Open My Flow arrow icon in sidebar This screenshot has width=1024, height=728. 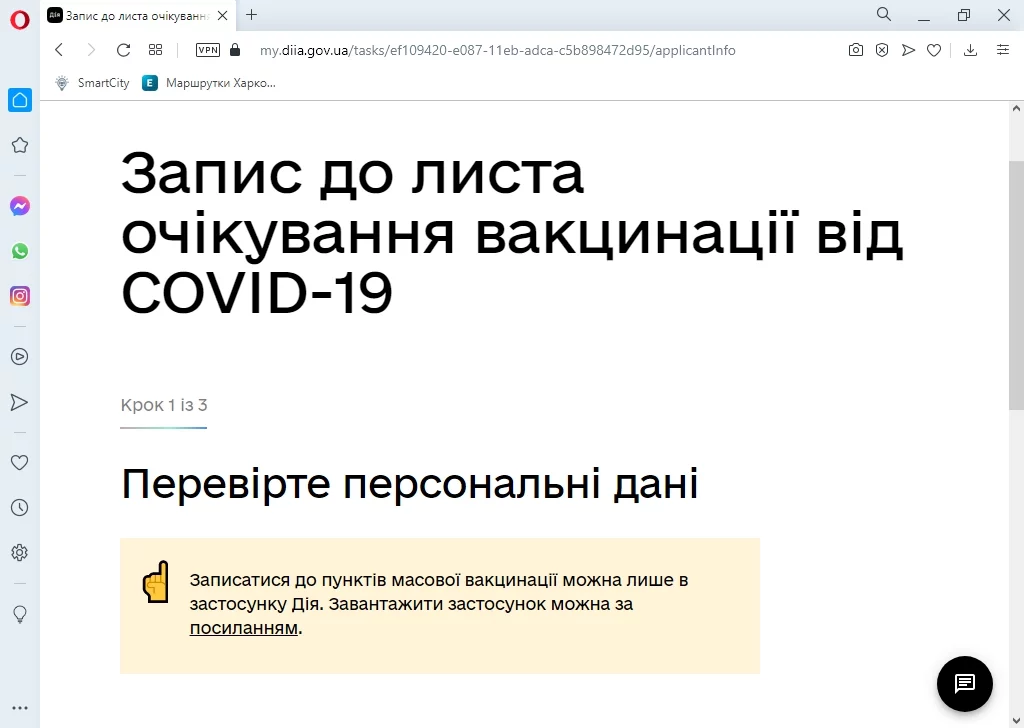[x=20, y=402]
